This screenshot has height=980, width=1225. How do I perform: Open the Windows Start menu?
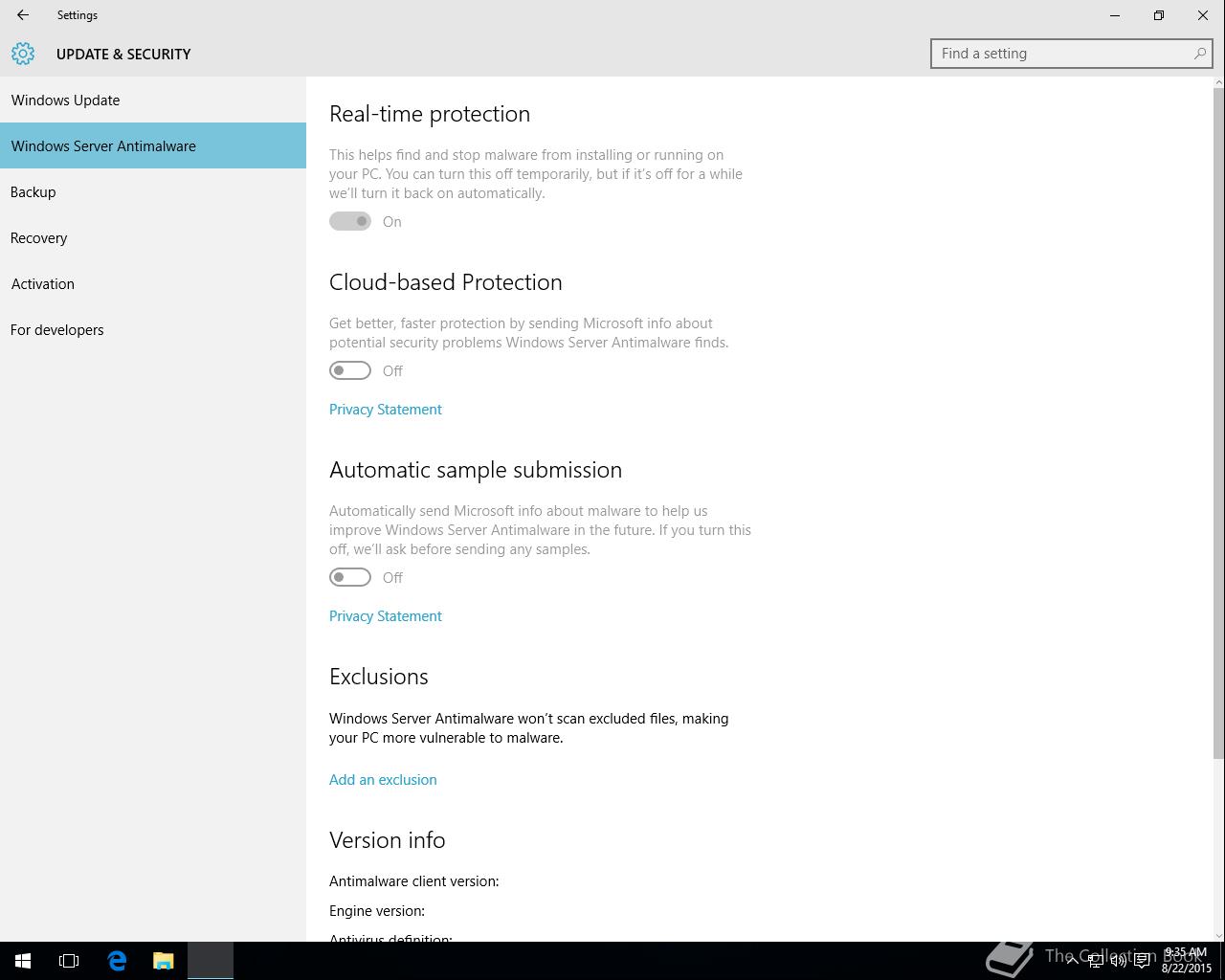click(x=23, y=961)
